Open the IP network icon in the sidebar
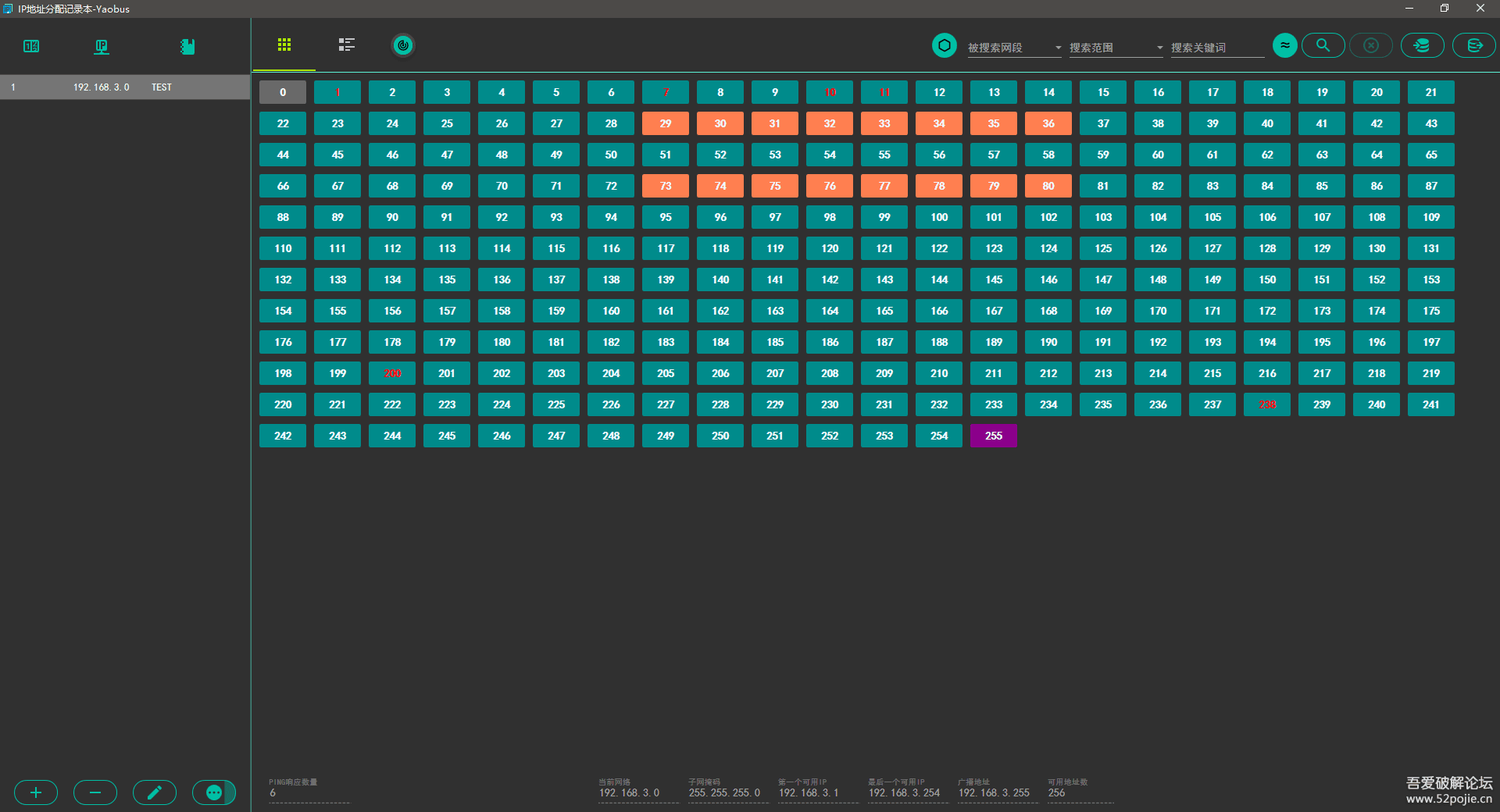The image size is (1500, 812). (x=102, y=47)
